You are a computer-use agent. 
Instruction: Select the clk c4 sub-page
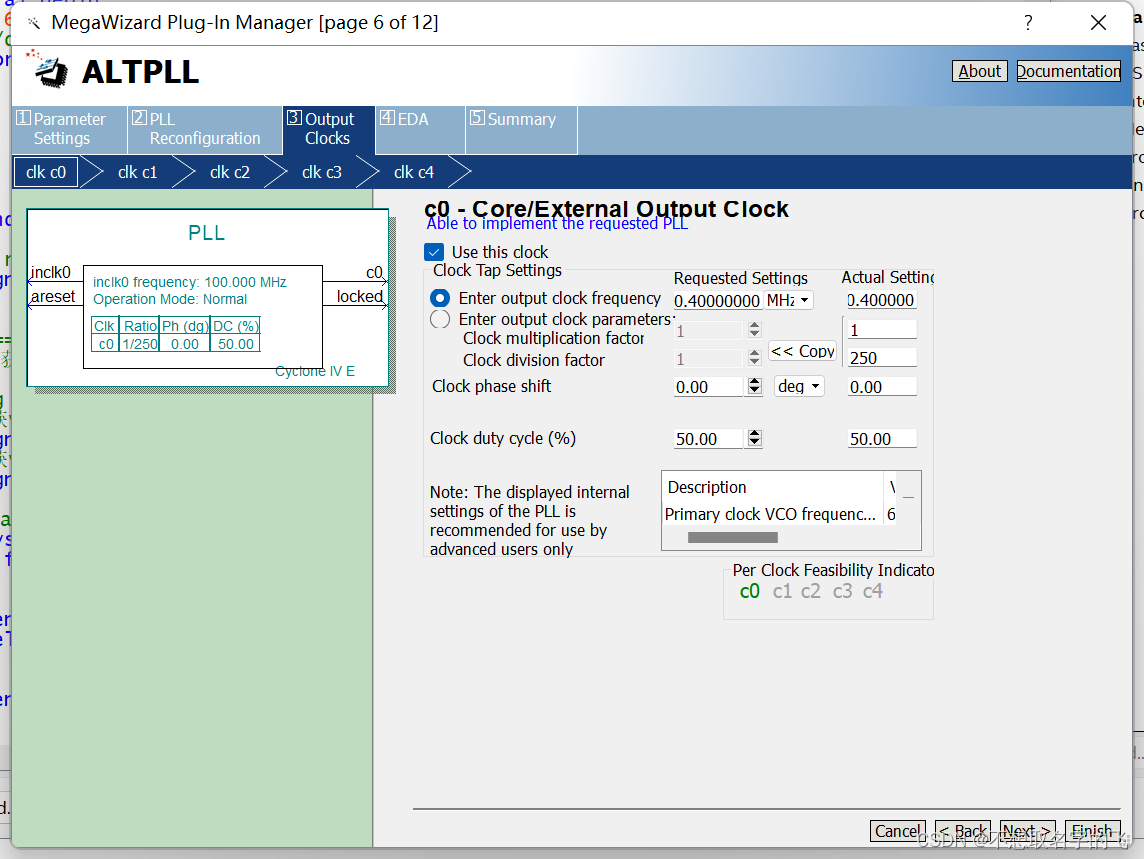coord(414,173)
